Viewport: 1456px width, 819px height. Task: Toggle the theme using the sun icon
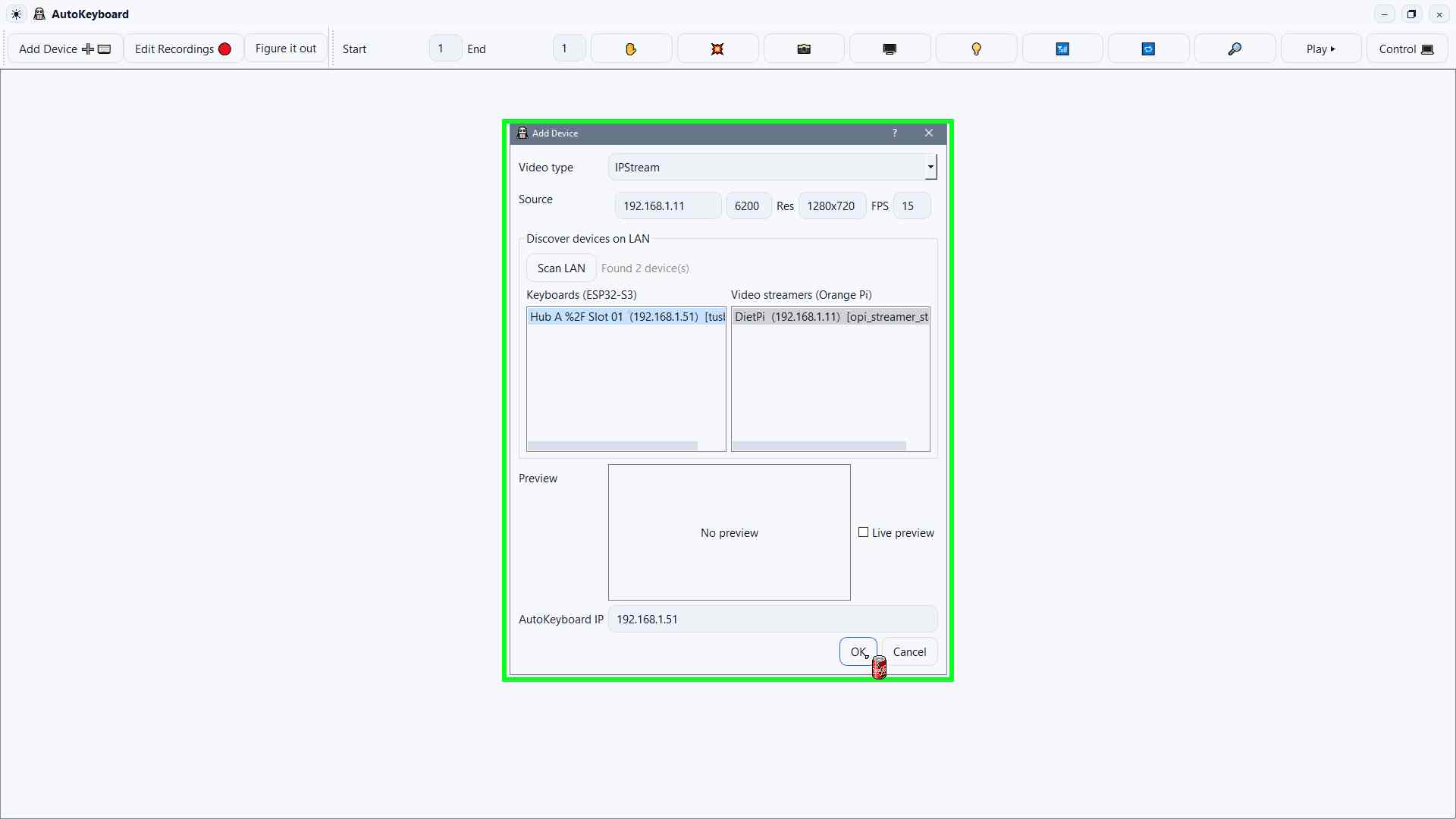[16, 14]
